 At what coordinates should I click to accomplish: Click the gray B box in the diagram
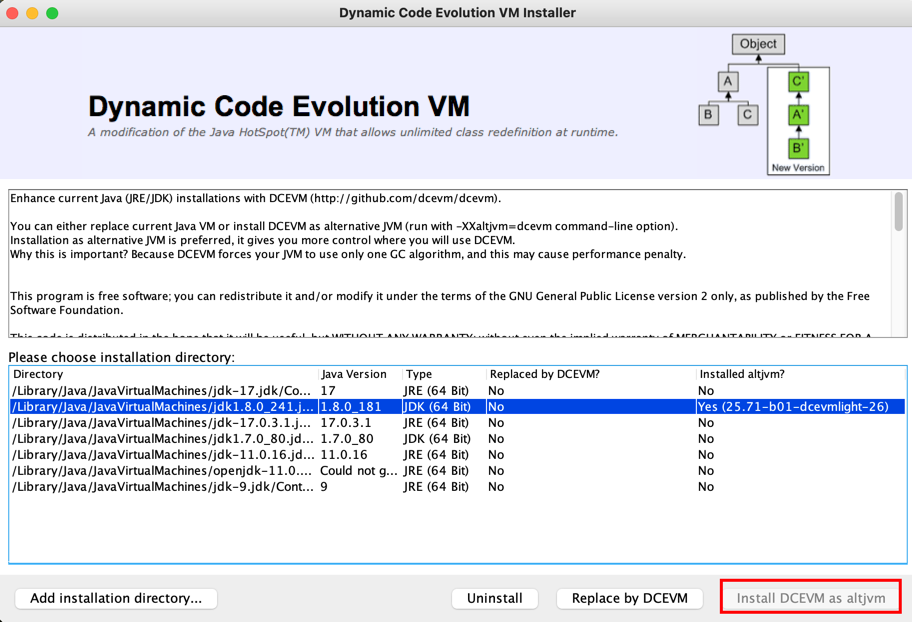coord(708,115)
